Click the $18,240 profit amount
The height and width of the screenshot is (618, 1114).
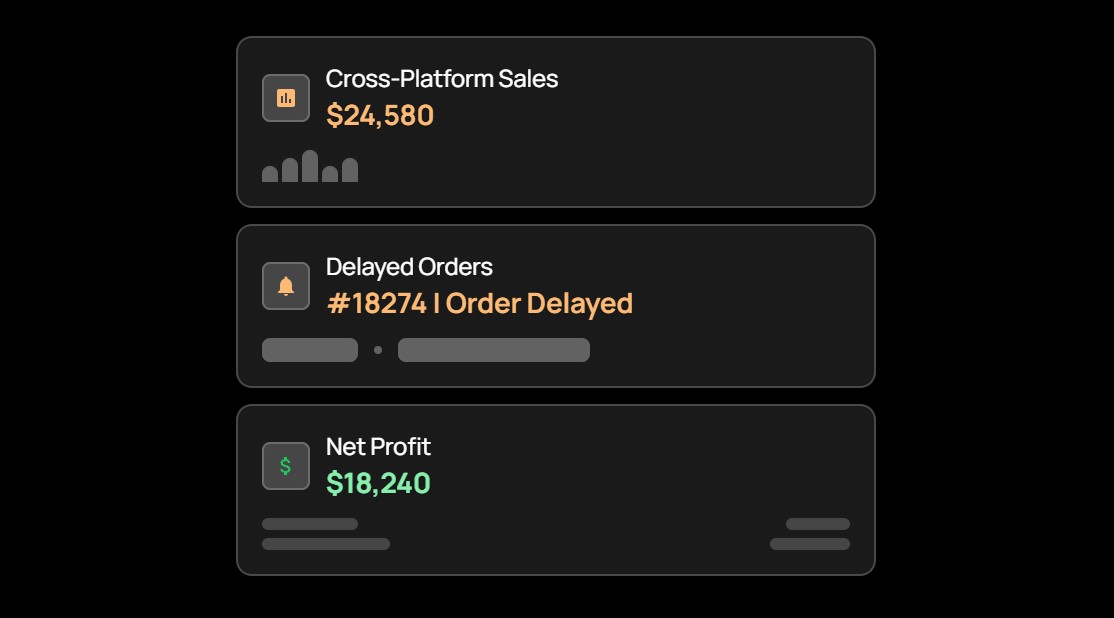378,483
